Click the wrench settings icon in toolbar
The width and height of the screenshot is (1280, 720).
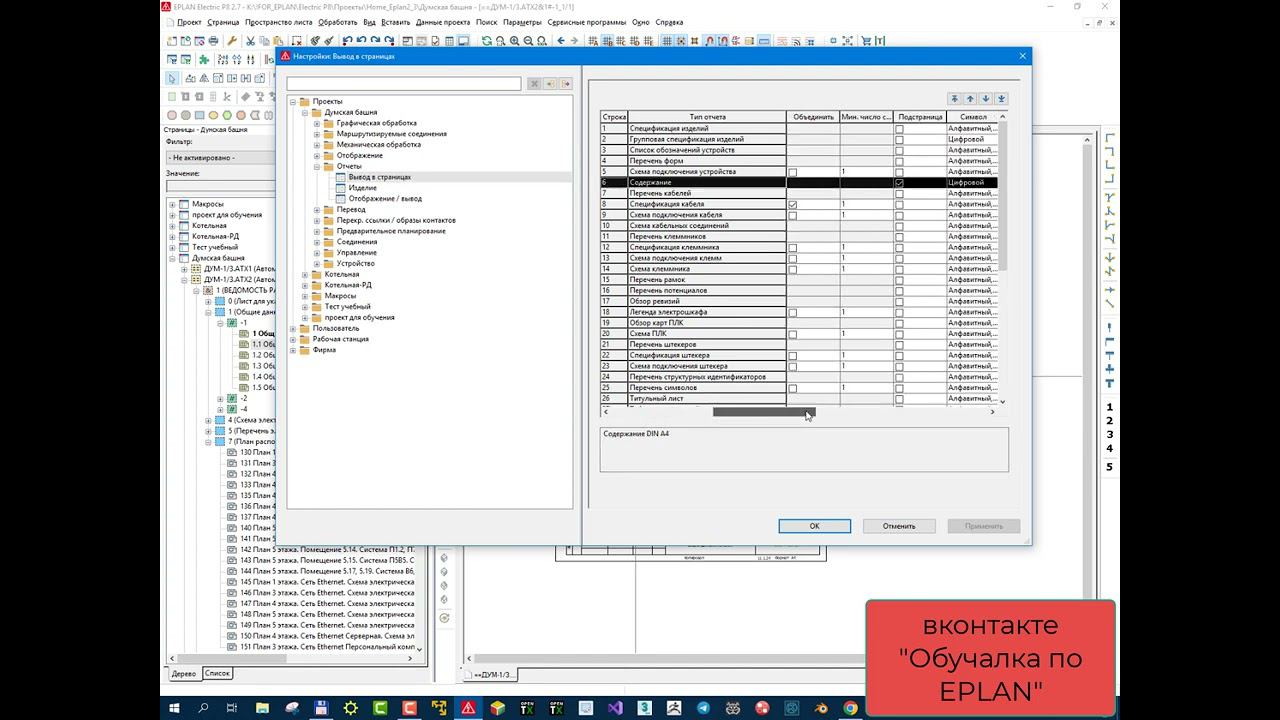click(232, 41)
